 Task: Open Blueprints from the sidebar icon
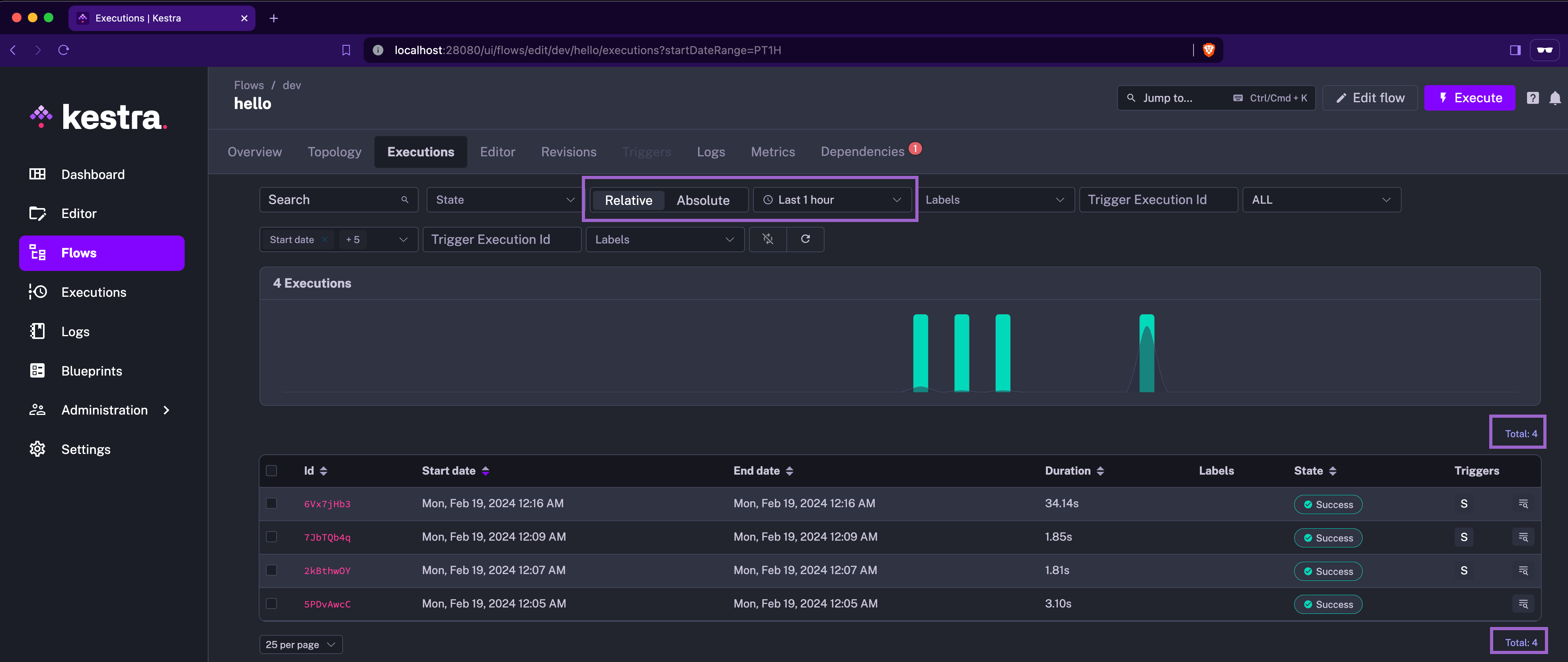coord(37,371)
